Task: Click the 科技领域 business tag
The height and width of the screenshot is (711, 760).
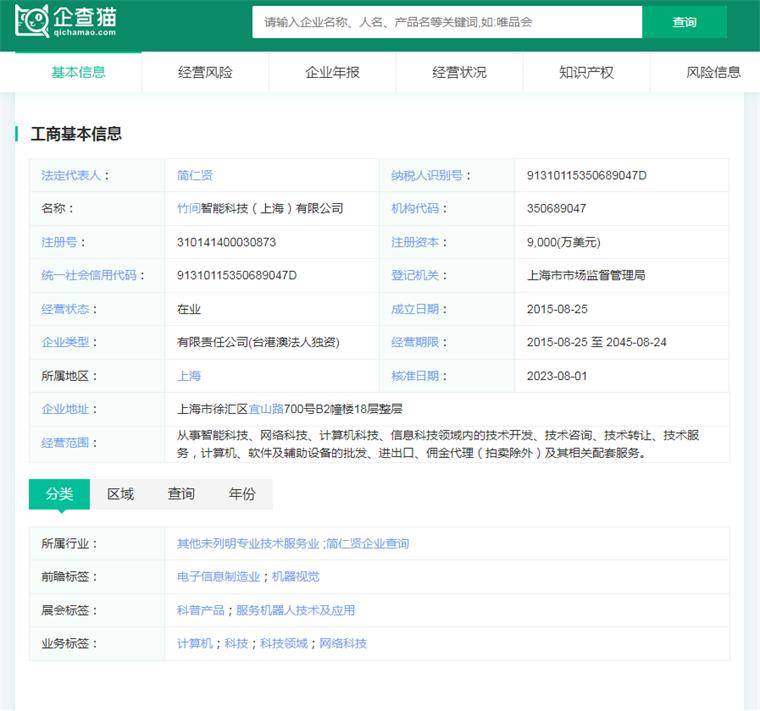Action: pyautogui.click(x=284, y=643)
